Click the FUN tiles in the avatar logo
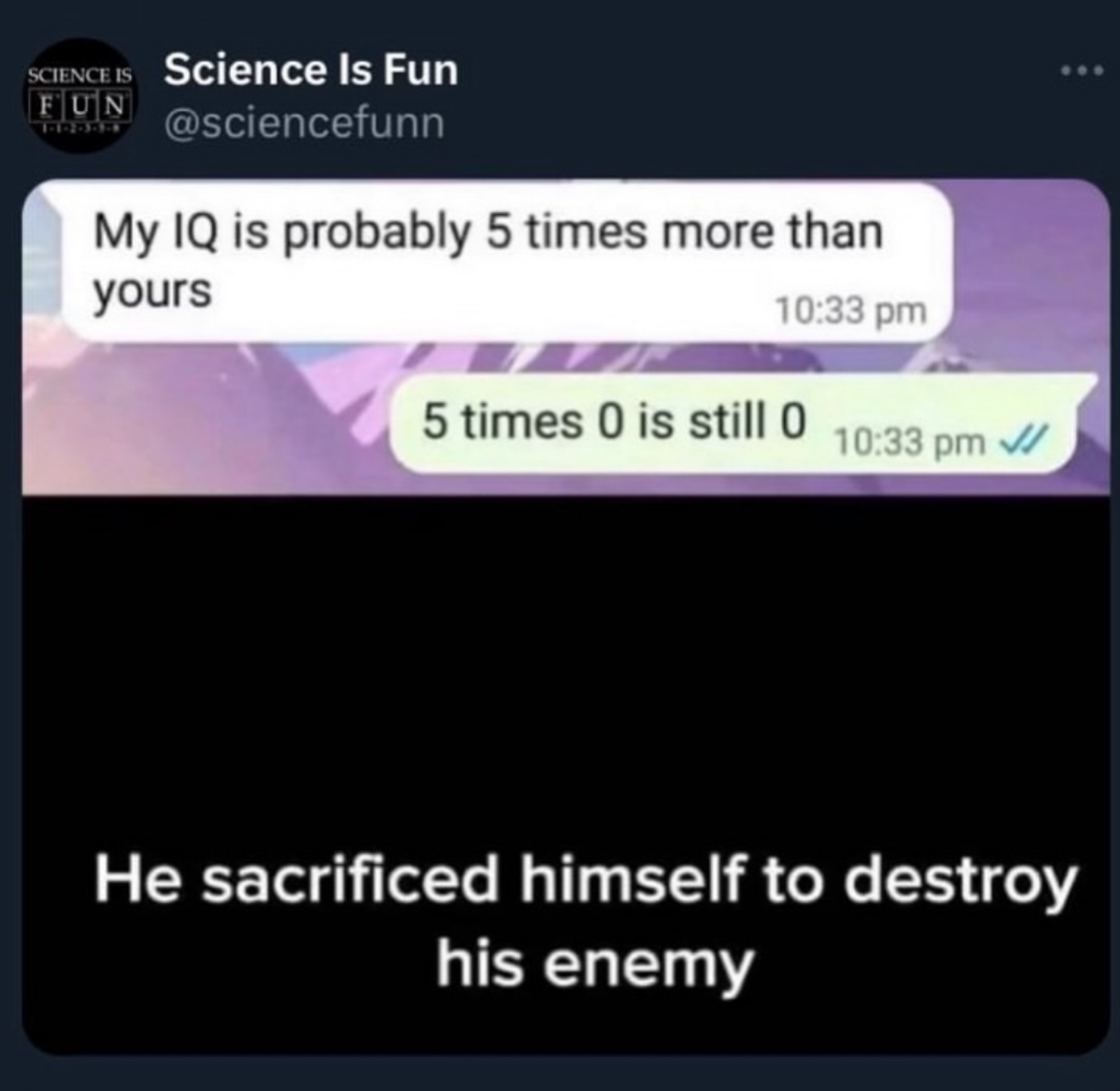Viewport: 1120px width, 1091px height. coord(80,106)
